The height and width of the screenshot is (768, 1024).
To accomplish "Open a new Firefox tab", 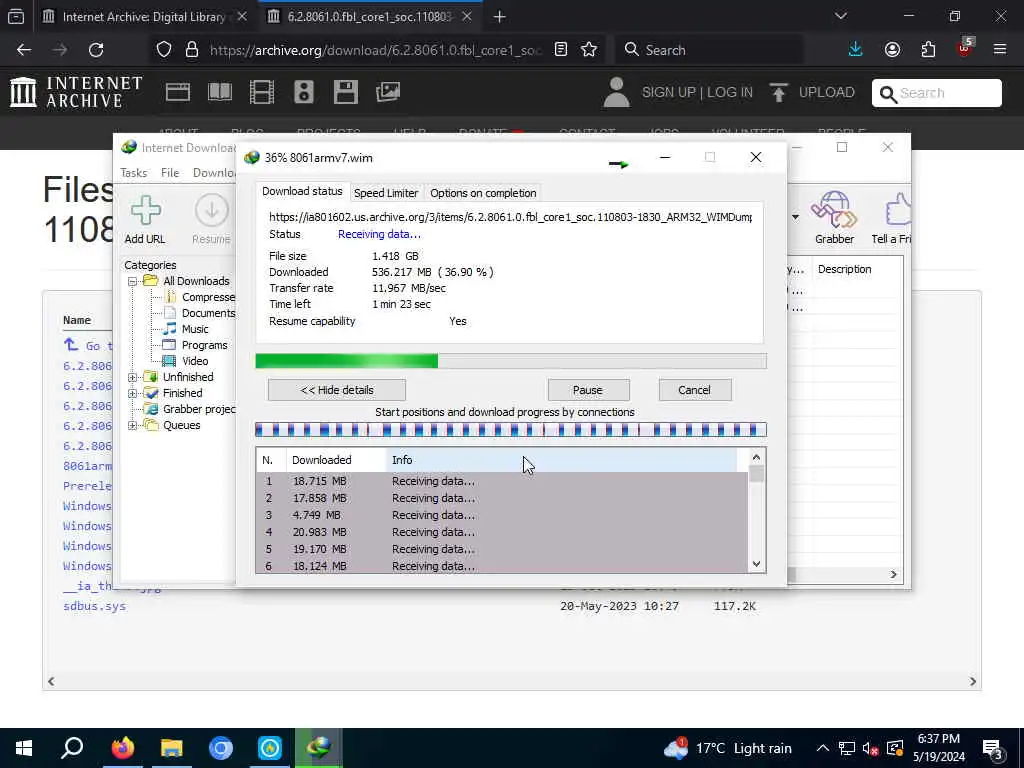I will 500,17.
